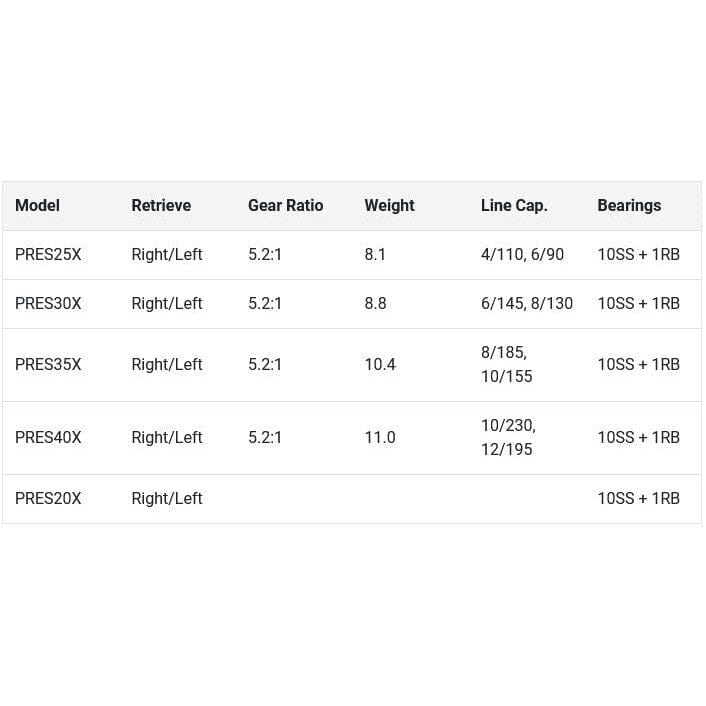Select the PRES30X model cell
The image size is (706, 706).
pyautogui.click(x=48, y=303)
